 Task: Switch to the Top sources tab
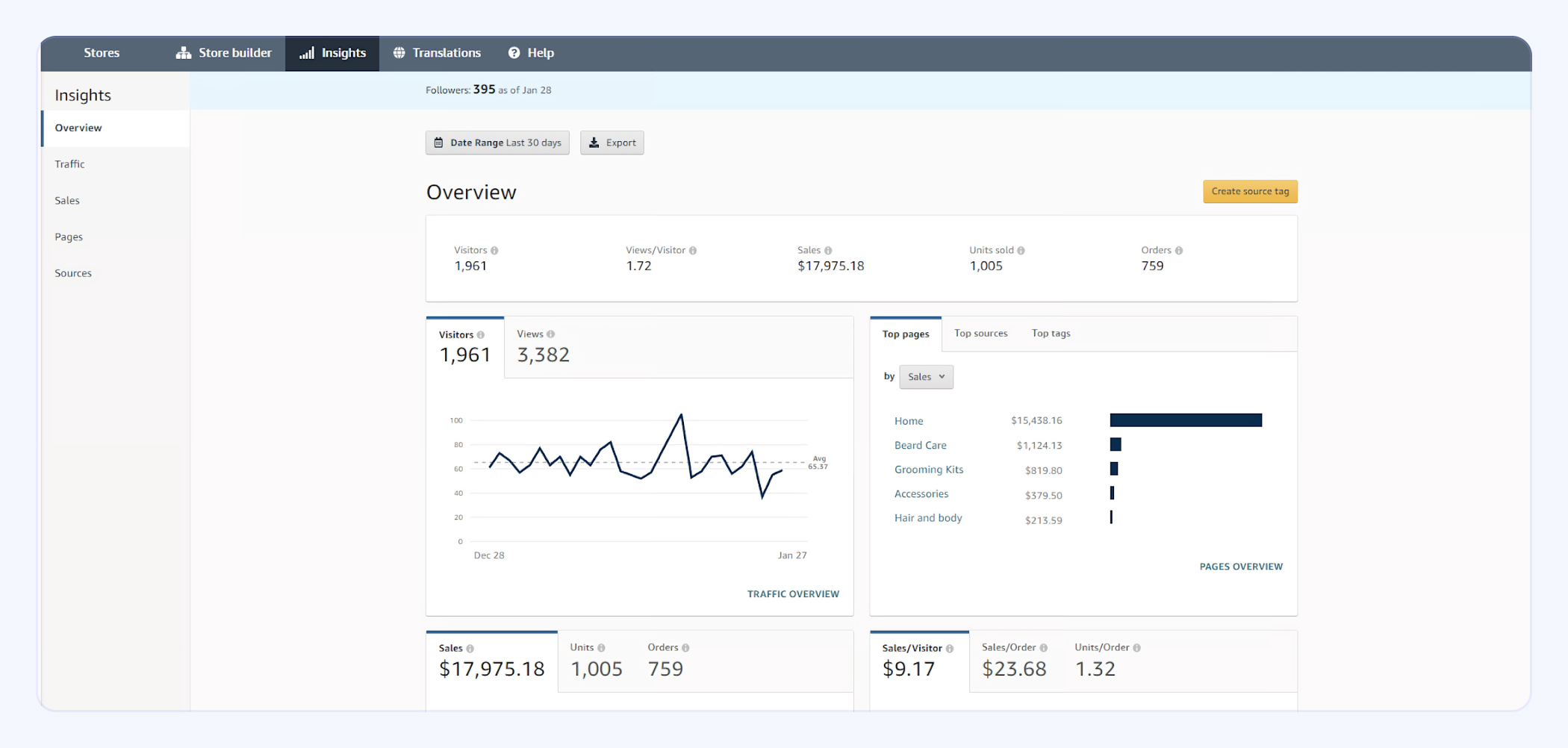pos(981,334)
